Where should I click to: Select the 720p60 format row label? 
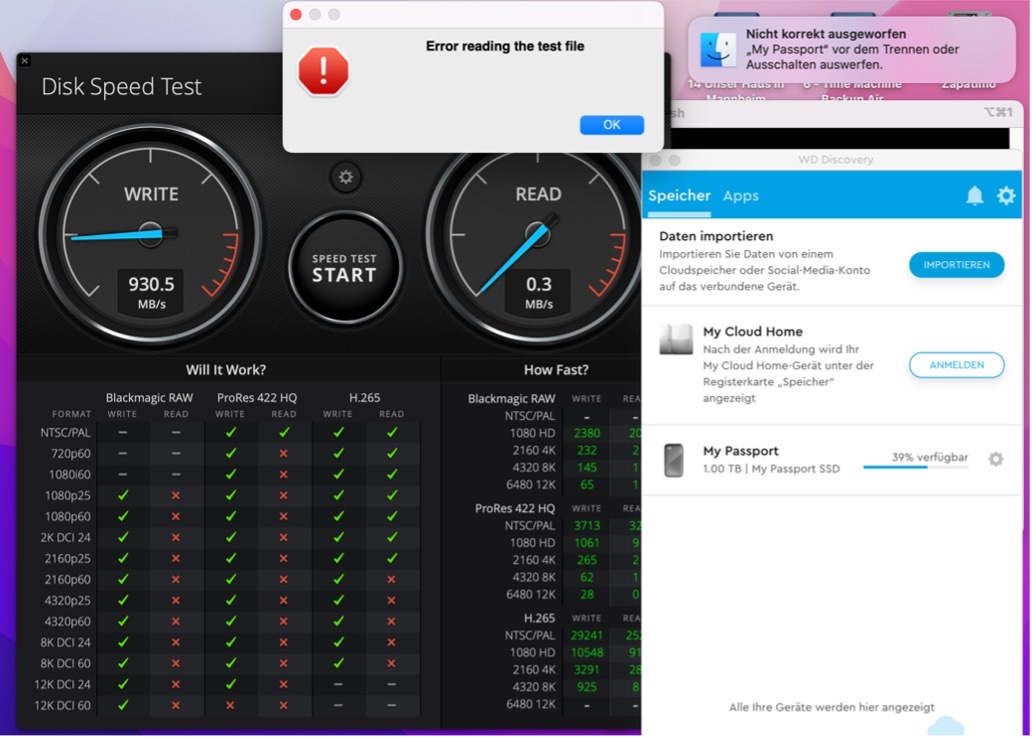70,453
